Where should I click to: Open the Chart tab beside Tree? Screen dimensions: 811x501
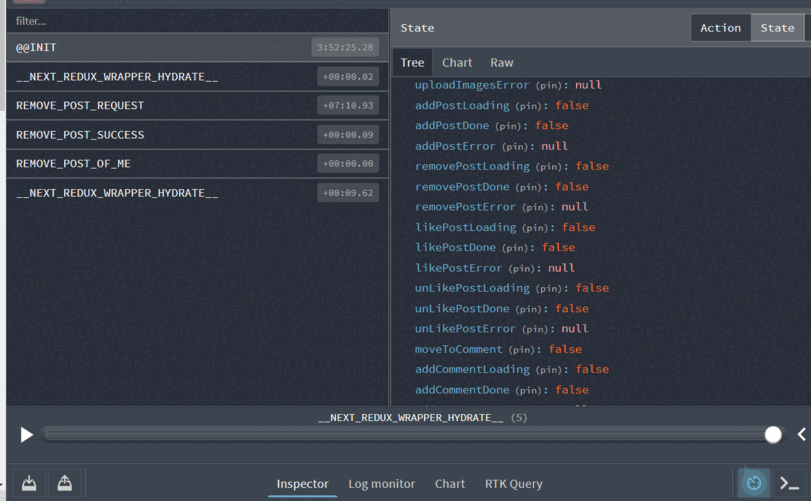tap(457, 62)
